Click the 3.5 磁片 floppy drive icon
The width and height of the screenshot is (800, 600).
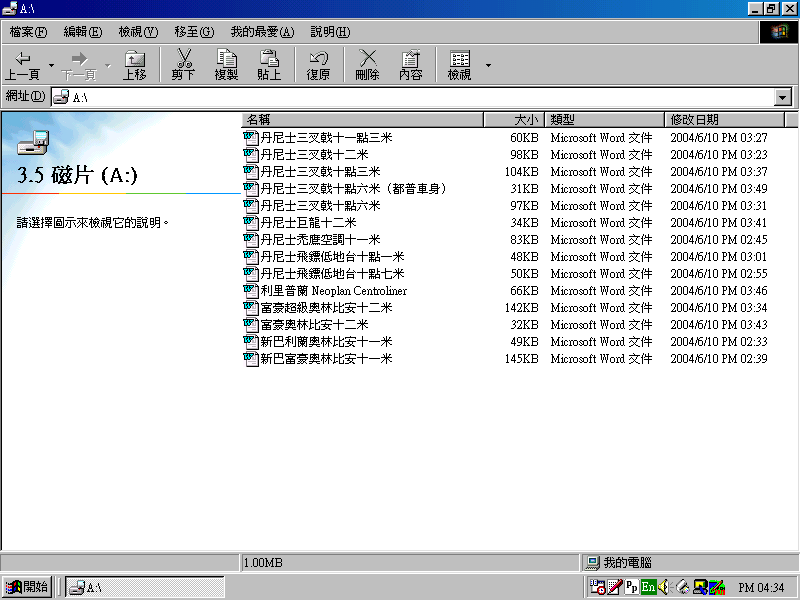[33, 142]
